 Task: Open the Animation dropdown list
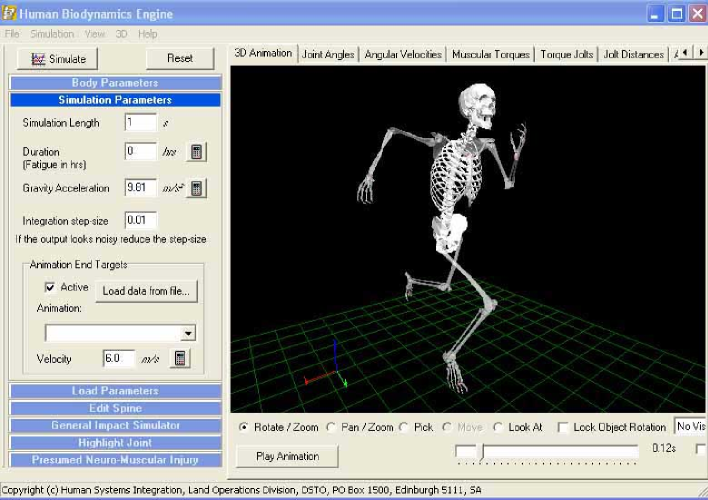(x=188, y=333)
